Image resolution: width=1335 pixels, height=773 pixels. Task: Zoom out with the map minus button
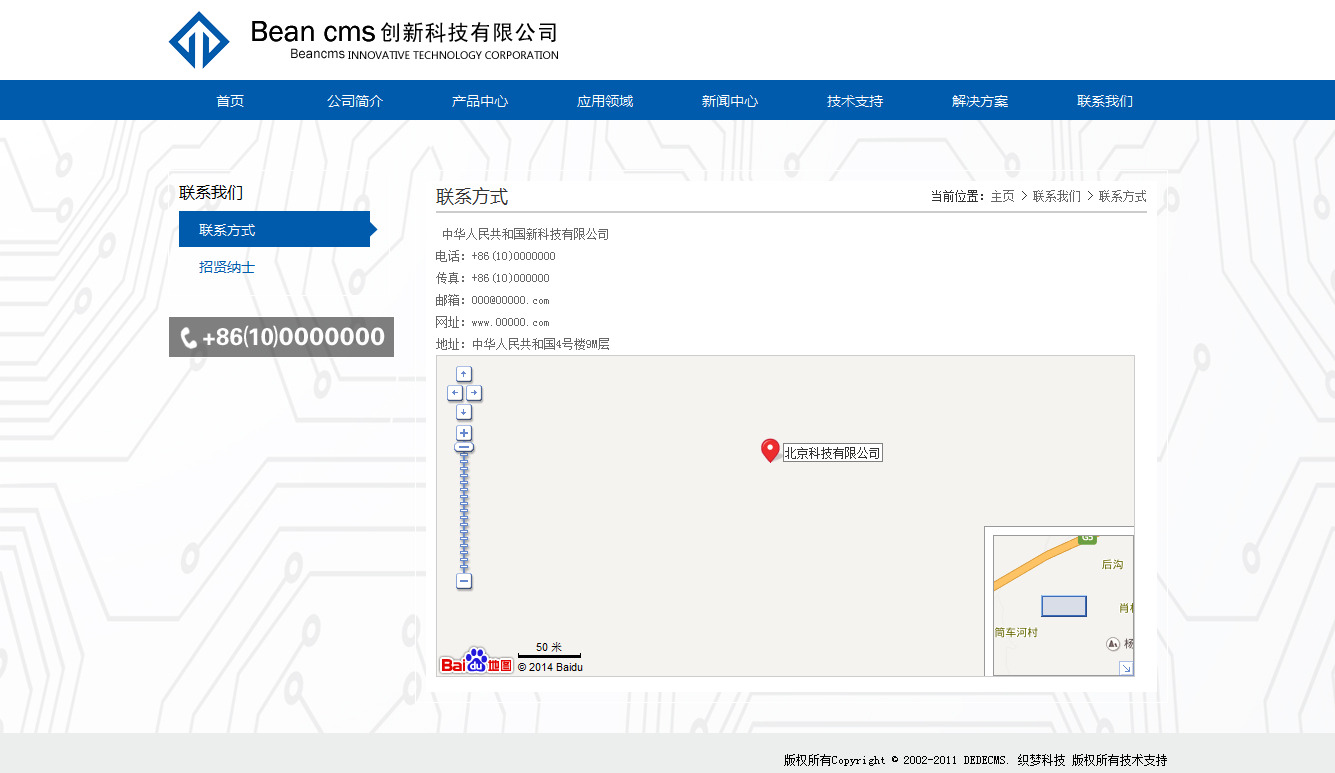(464, 581)
